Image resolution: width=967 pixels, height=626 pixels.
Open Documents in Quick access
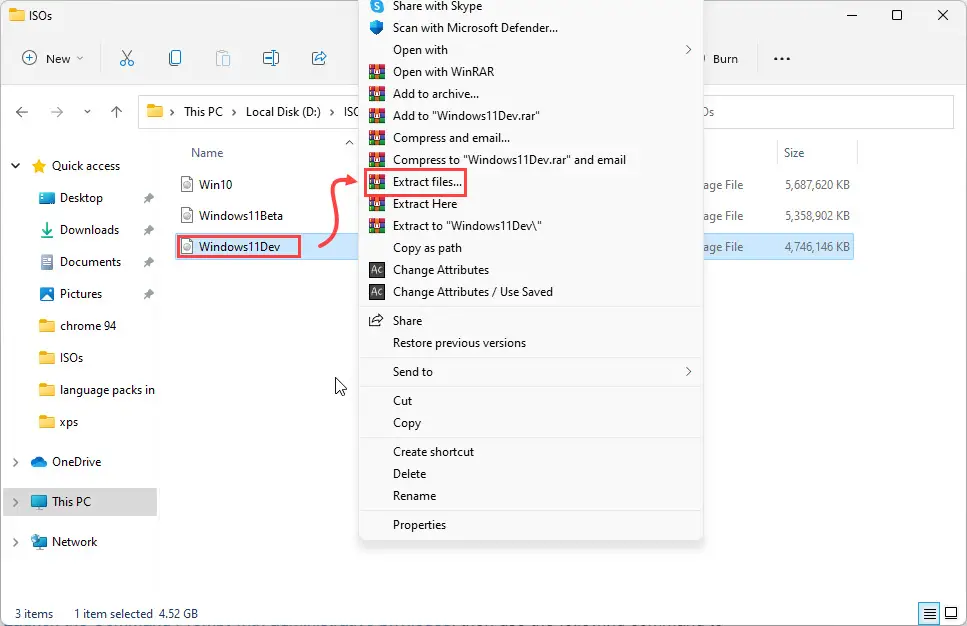click(x=90, y=262)
